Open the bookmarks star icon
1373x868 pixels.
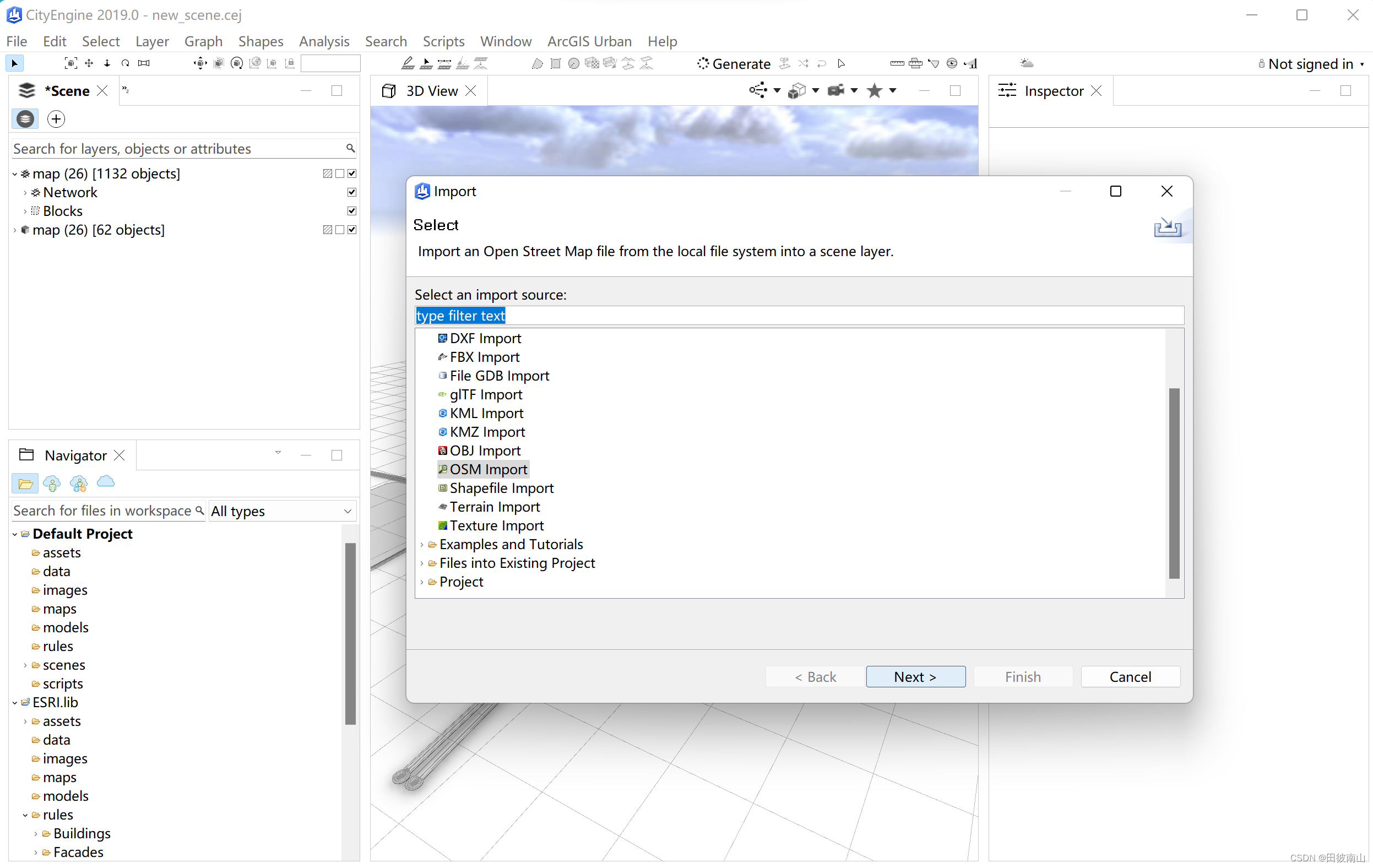[x=874, y=91]
